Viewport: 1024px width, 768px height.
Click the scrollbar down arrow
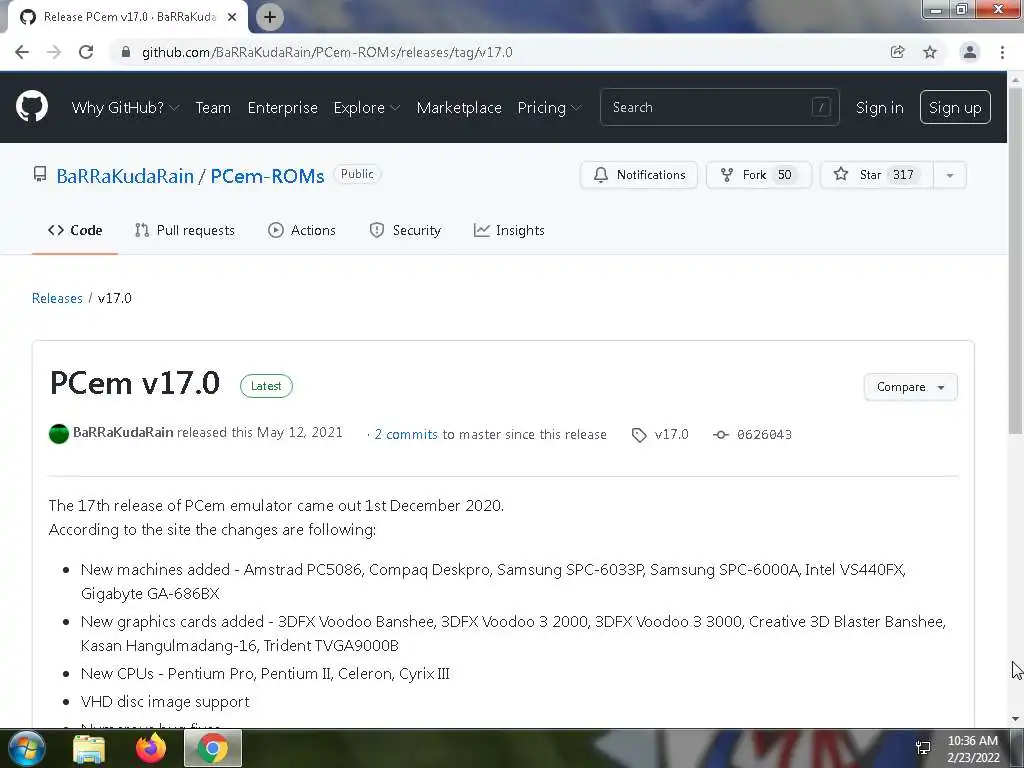(x=1015, y=719)
